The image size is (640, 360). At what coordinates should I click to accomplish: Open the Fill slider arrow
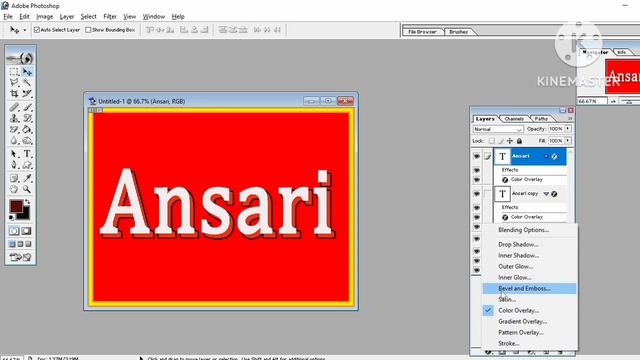tap(568, 140)
